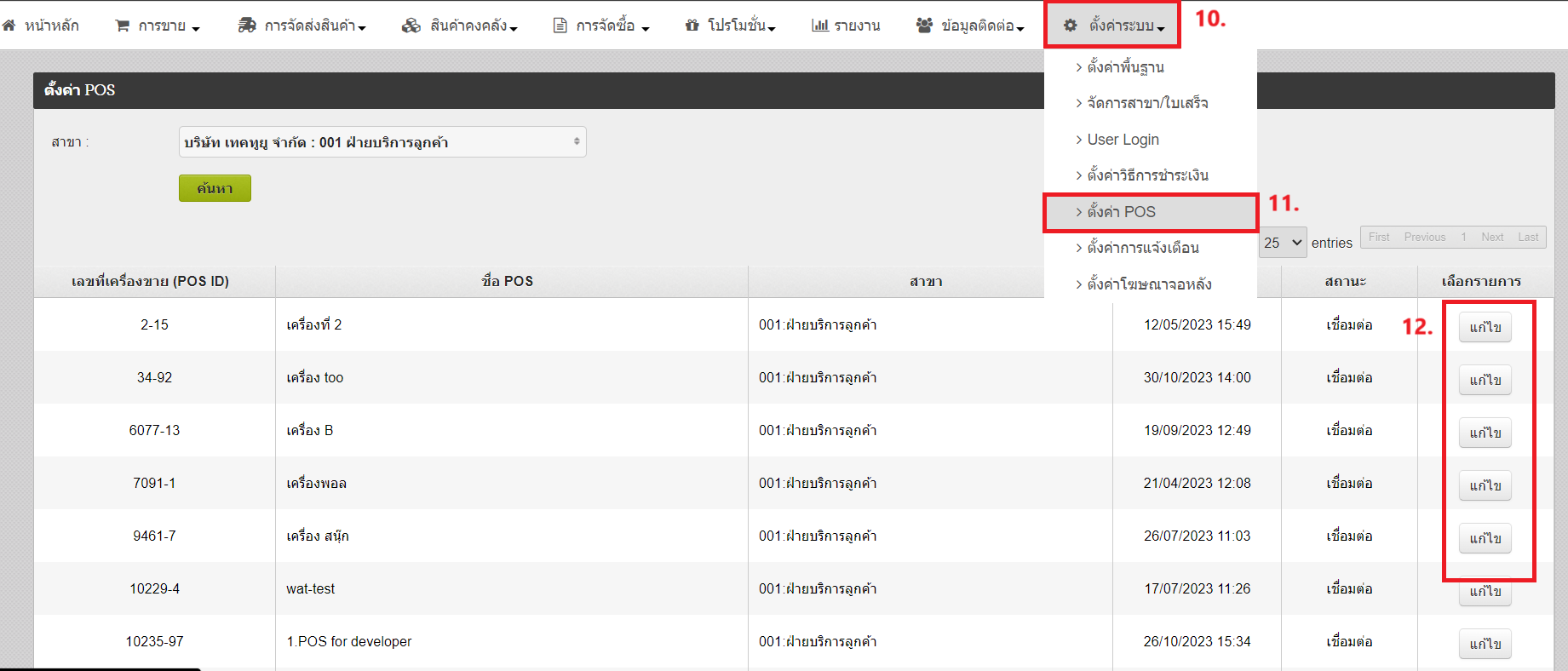Click the ตั้งค่า POS panel title

click(x=80, y=89)
